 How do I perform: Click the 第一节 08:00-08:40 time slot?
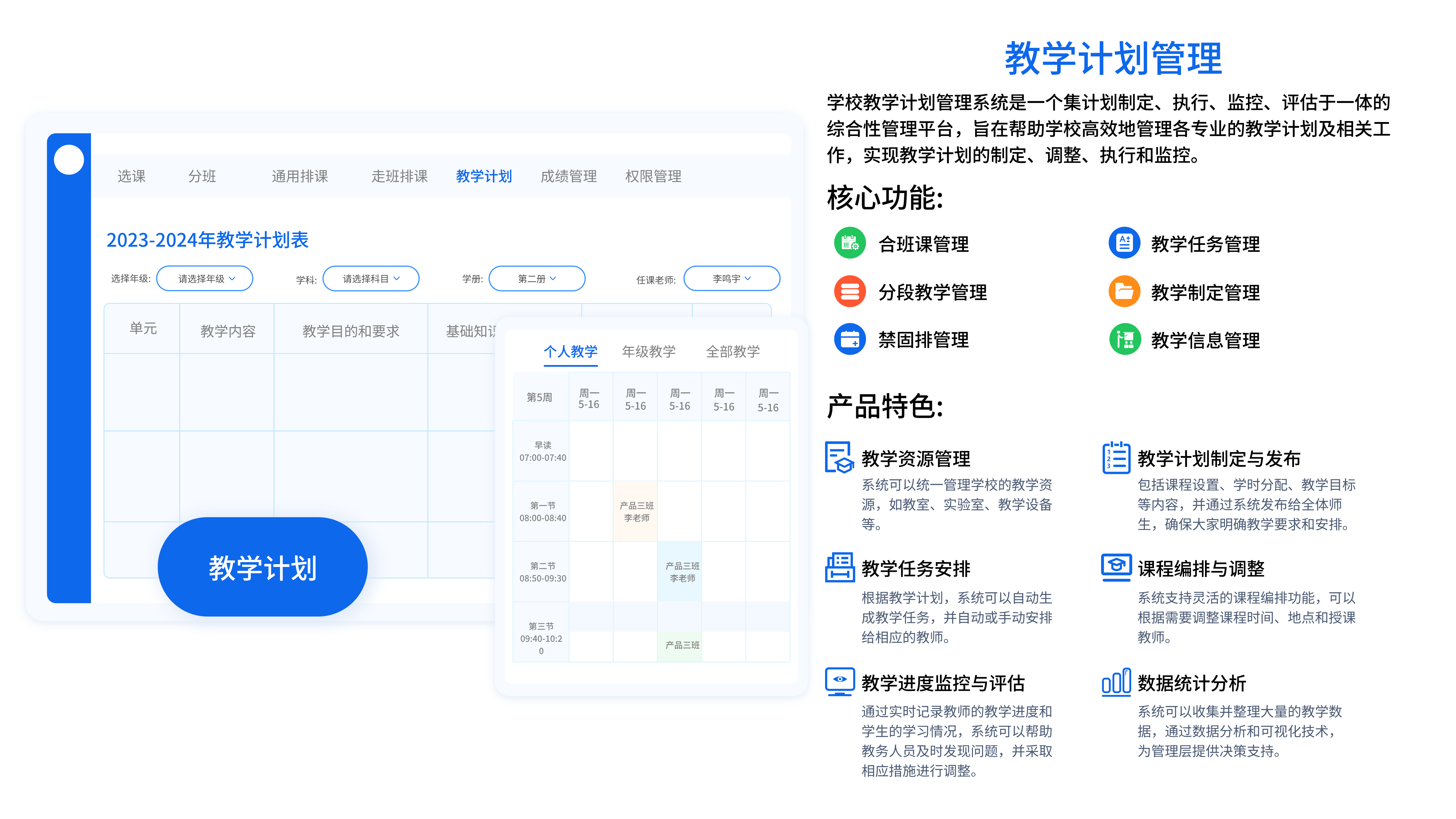541,512
